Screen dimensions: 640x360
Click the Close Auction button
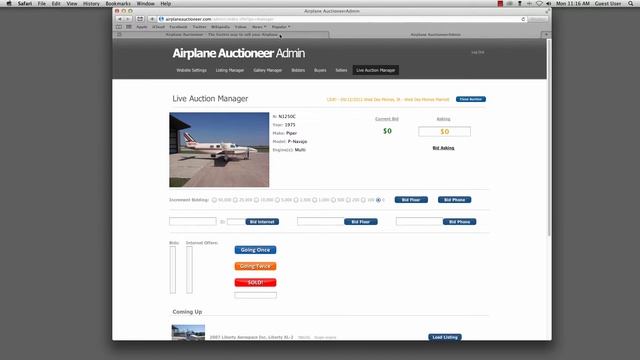471,99
